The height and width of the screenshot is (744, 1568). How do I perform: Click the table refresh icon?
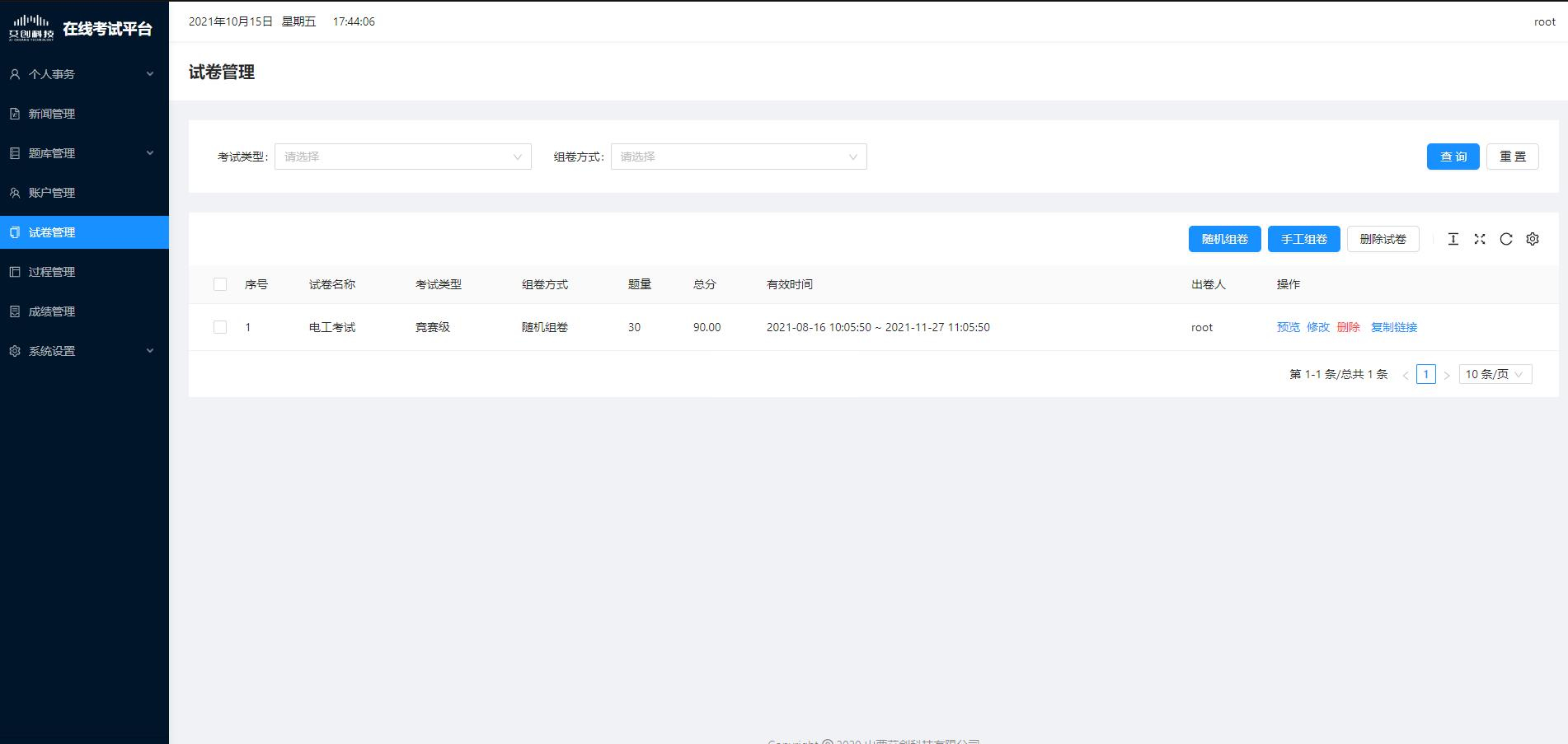[1506, 239]
